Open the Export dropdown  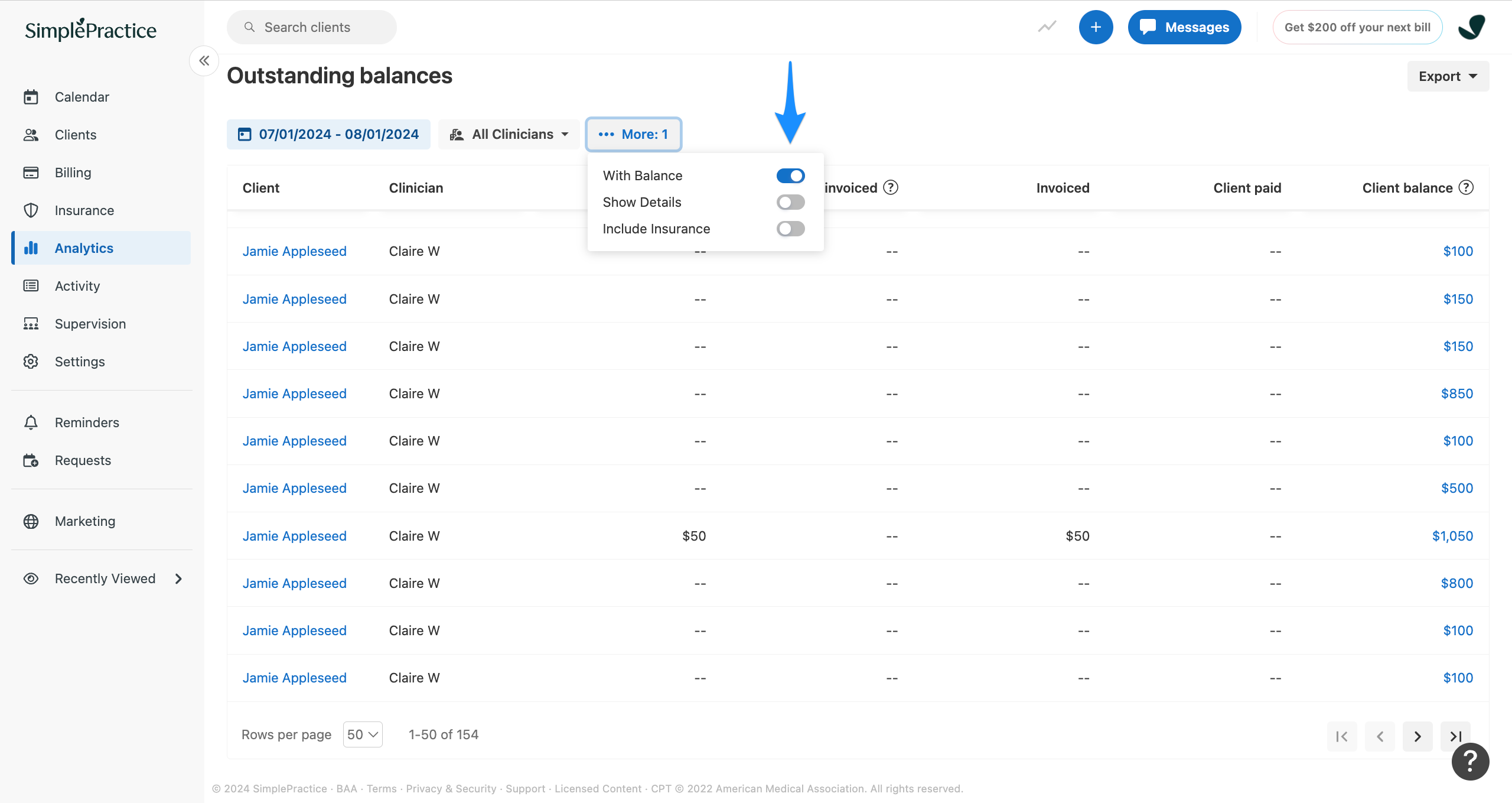click(1448, 76)
